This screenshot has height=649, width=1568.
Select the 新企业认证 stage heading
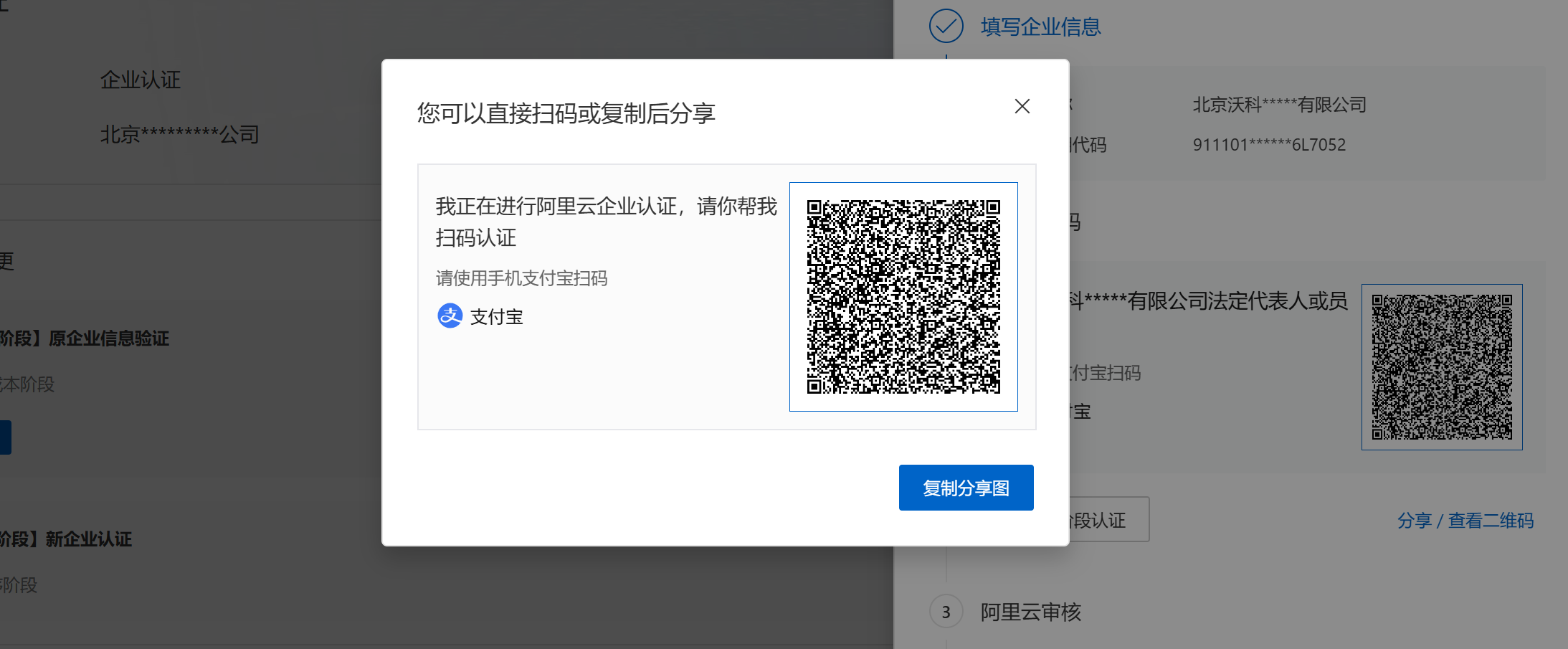(x=87, y=539)
